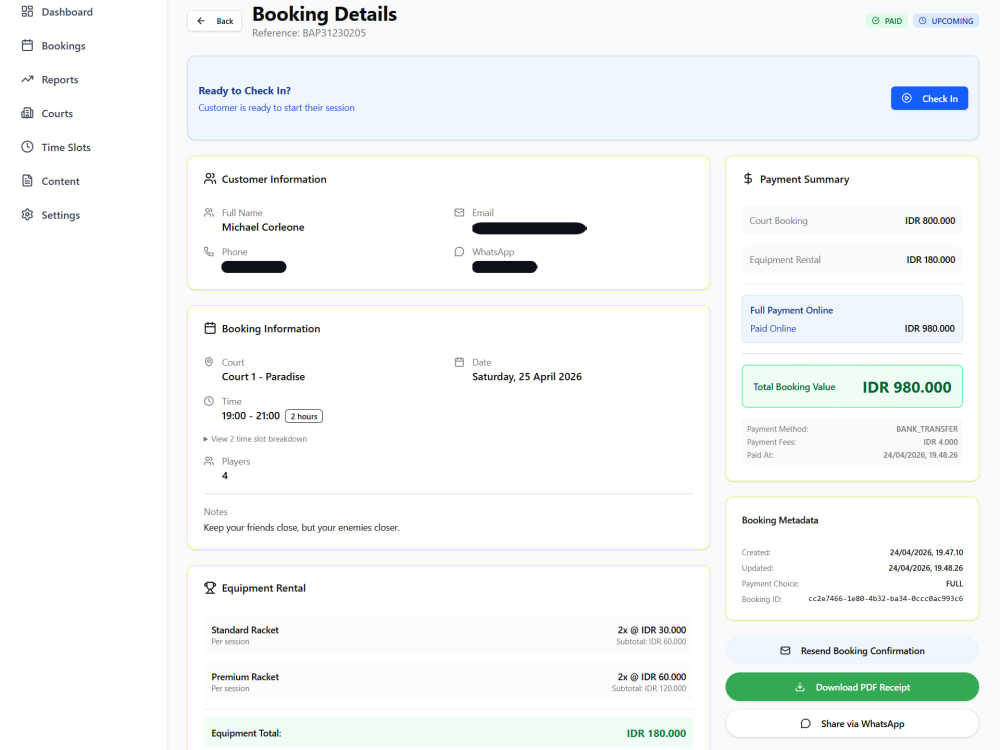This screenshot has width=1000, height=750.
Task: Click the Courts building icon
Action: coord(27,113)
